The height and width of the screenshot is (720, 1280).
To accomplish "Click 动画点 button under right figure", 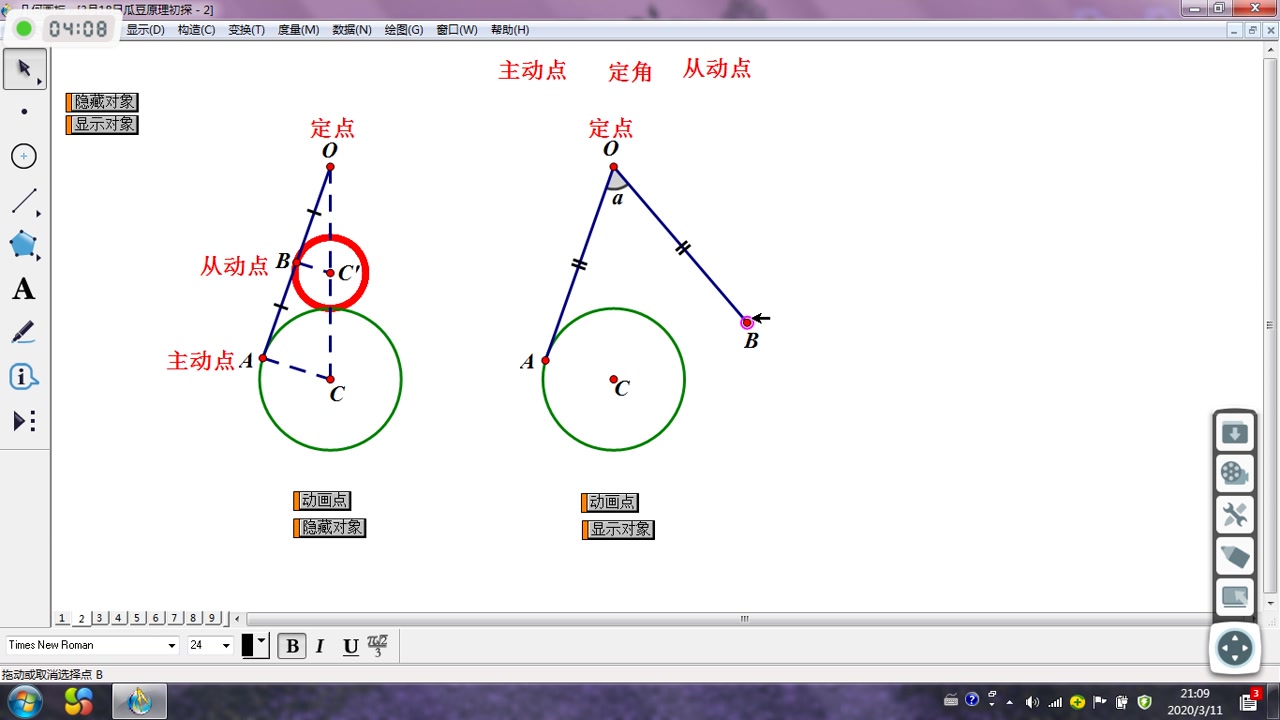I will (x=610, y=502).
